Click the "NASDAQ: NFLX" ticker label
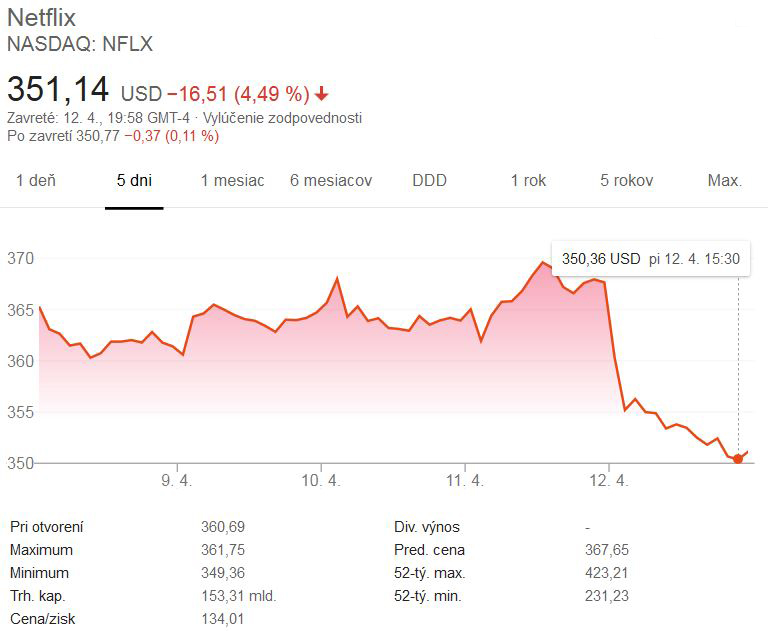Viewport: 768px width, 631px height. 80,44
